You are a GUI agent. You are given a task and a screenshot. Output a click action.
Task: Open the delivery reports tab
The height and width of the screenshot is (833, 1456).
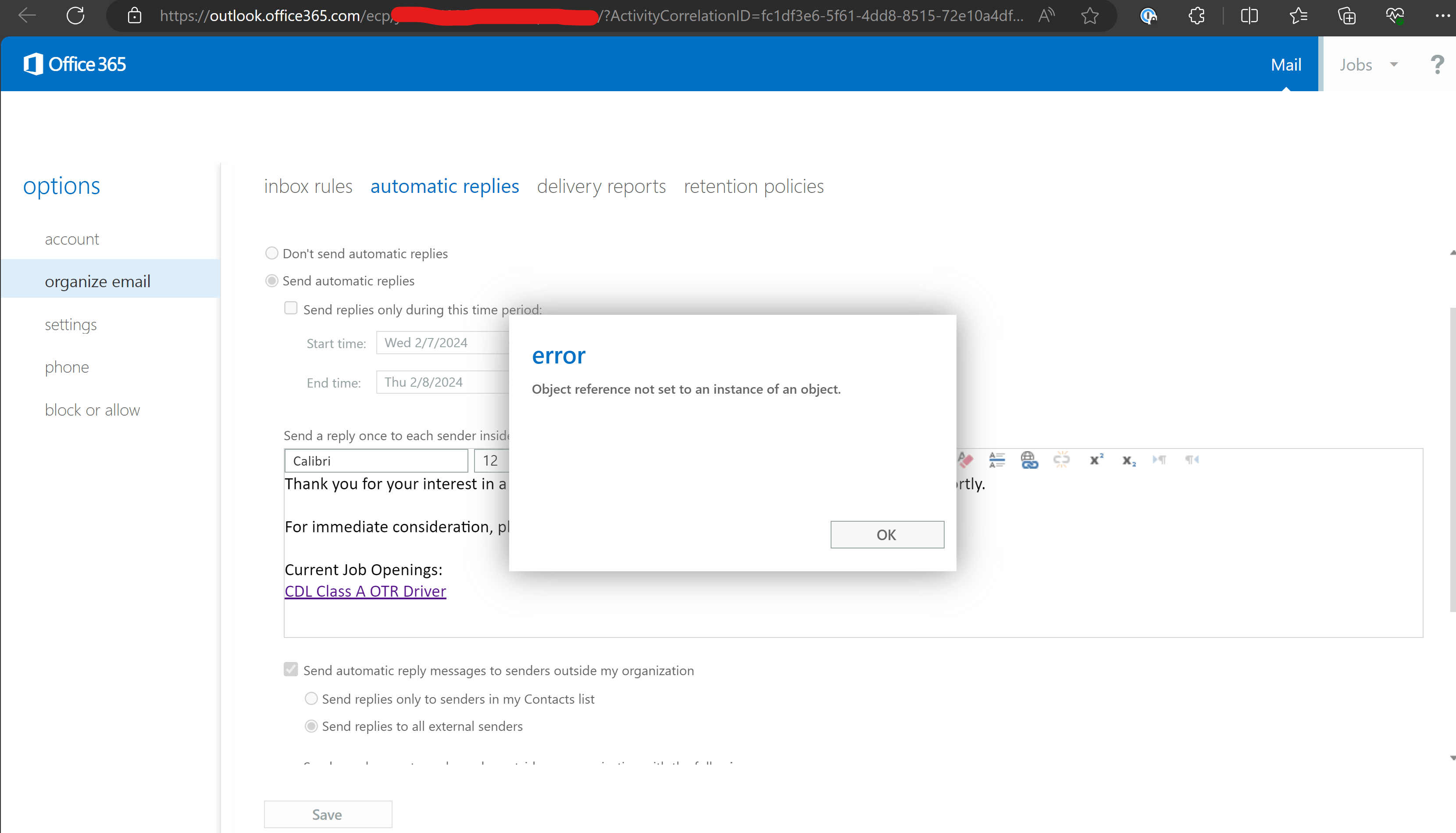(601, 186)
